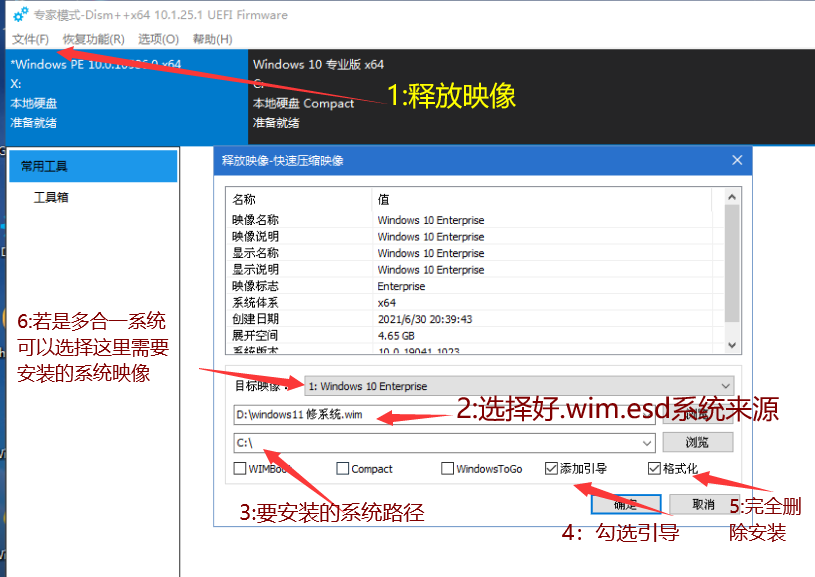
Task: Select the 映像名称 row label
Action: 255,220
